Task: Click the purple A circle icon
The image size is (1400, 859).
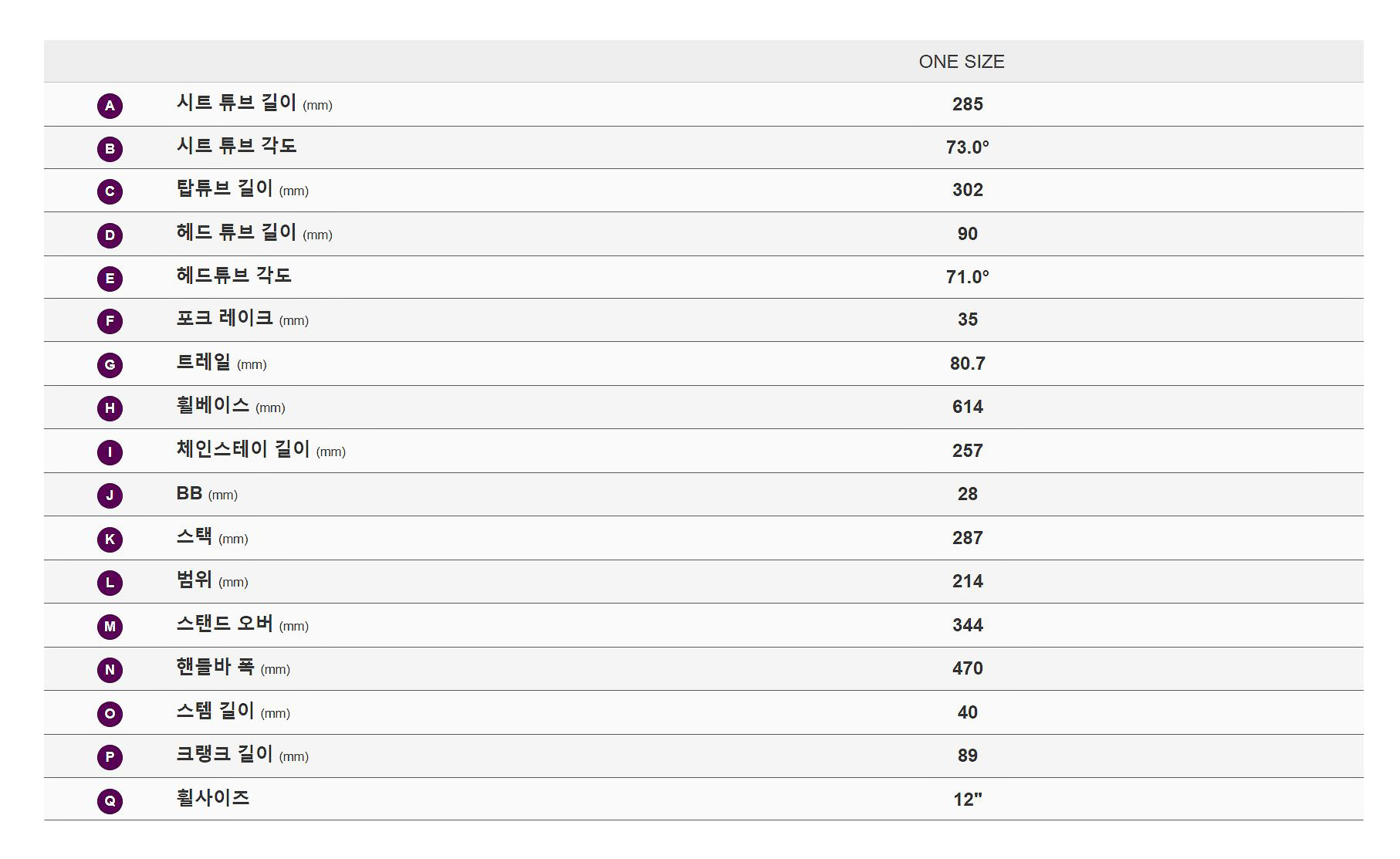Action: (x=110, y=106)
